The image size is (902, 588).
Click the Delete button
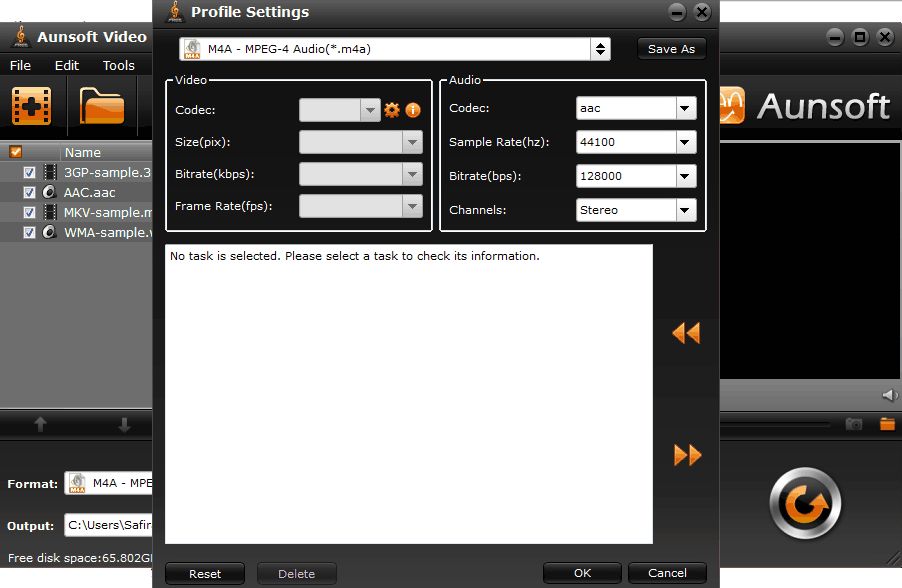(x=296, y=574)
